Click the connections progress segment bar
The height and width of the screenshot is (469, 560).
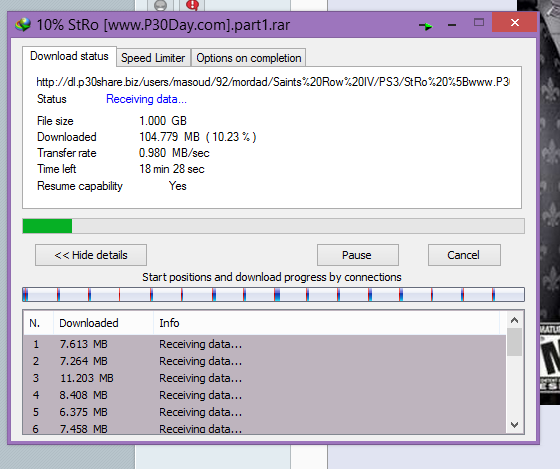point(273,295)
